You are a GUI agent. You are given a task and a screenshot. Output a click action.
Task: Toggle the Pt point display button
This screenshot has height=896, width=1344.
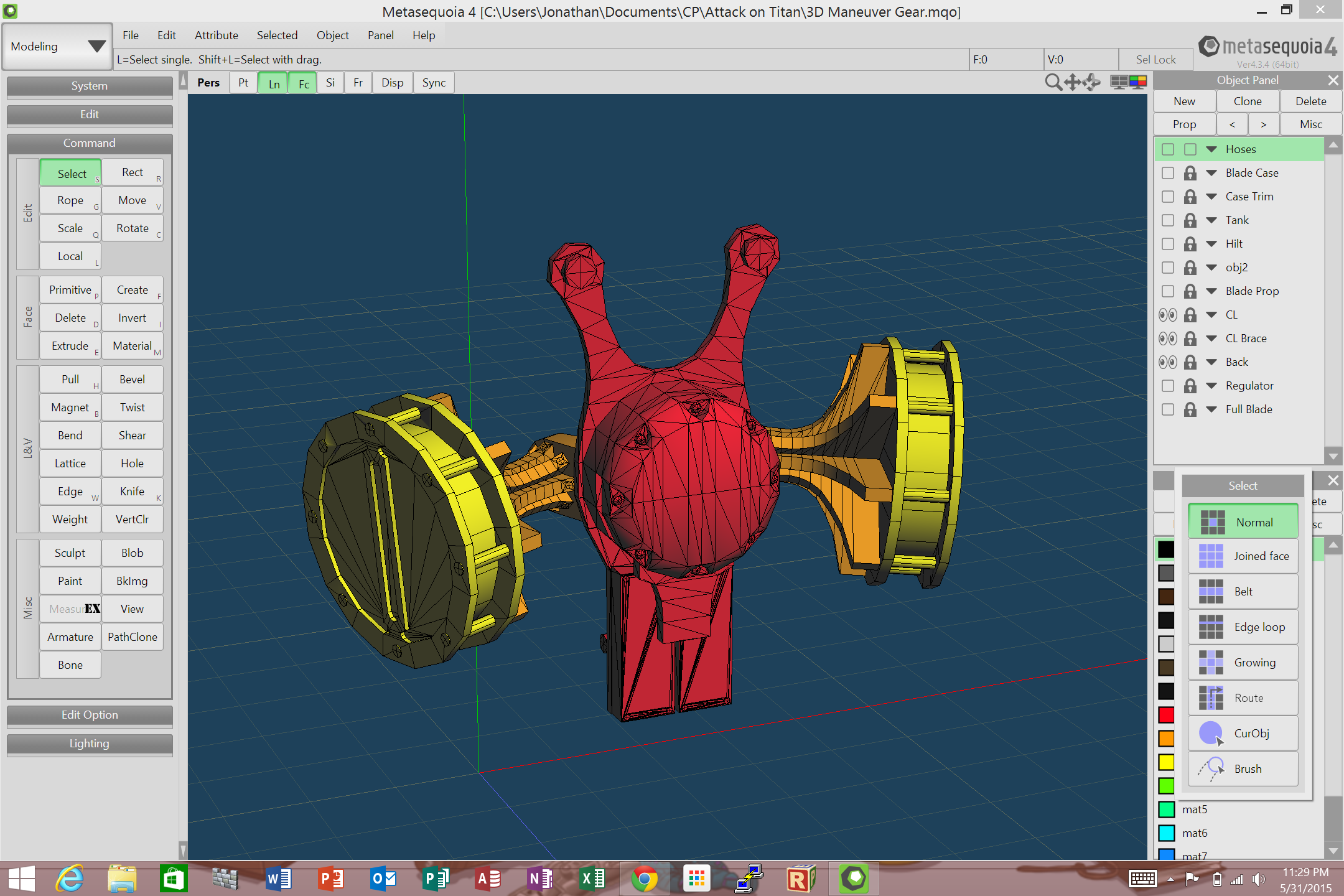[x=243, y=83]
